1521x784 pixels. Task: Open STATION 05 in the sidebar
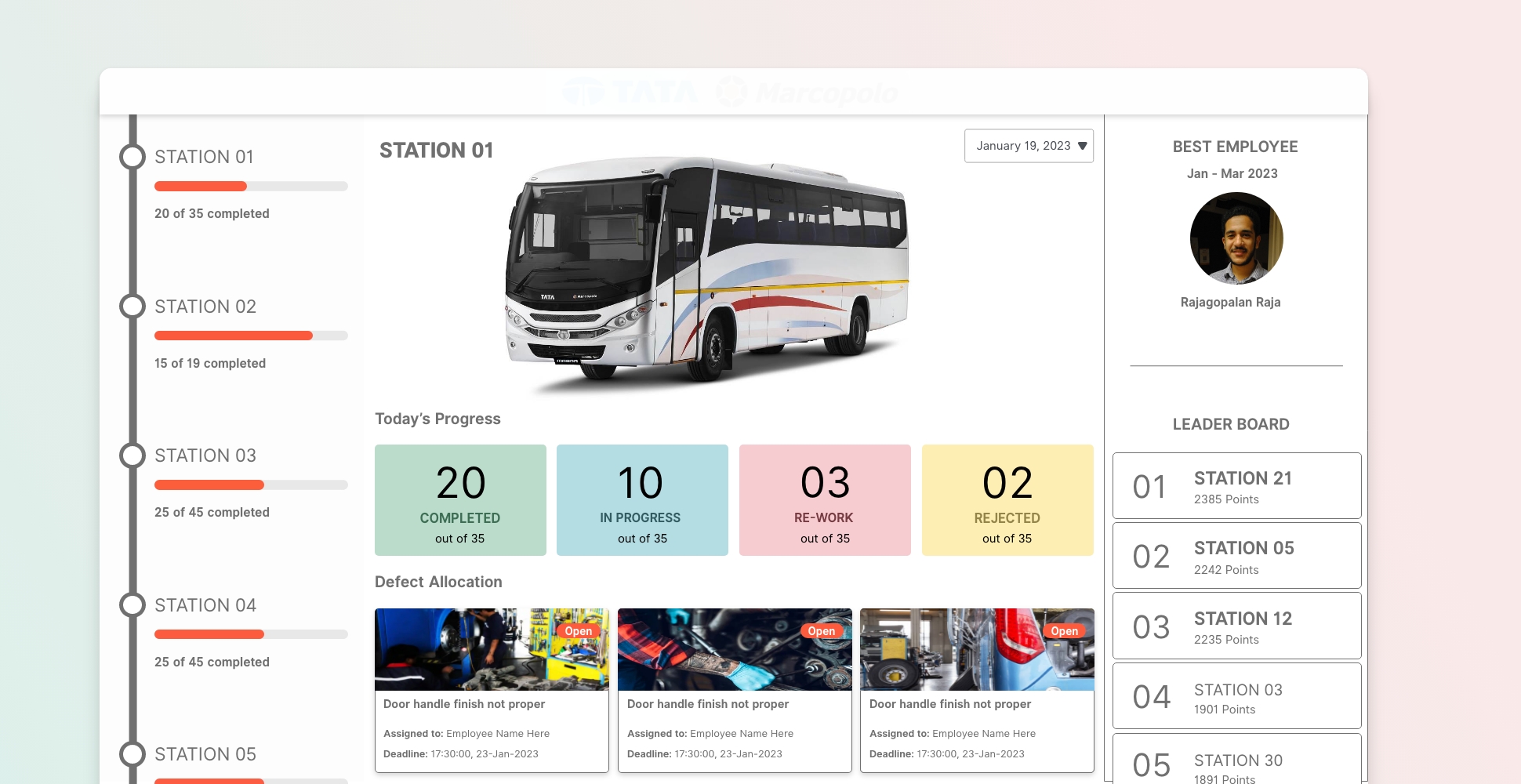point(205,754)
